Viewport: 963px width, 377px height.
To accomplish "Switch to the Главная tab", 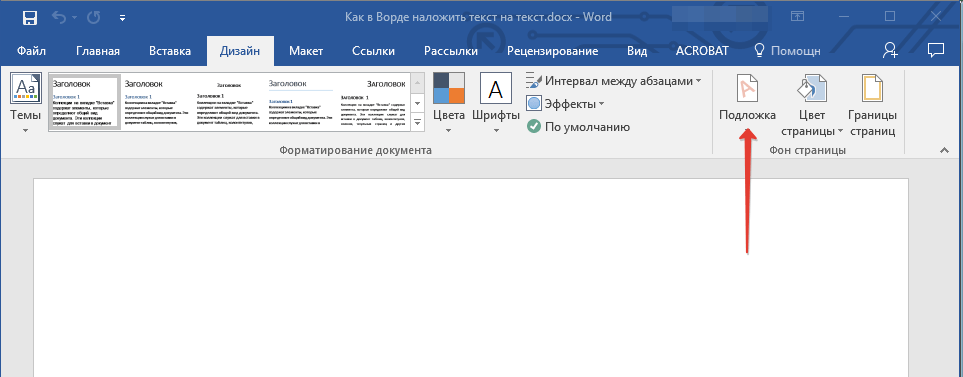I will (98, 51).
